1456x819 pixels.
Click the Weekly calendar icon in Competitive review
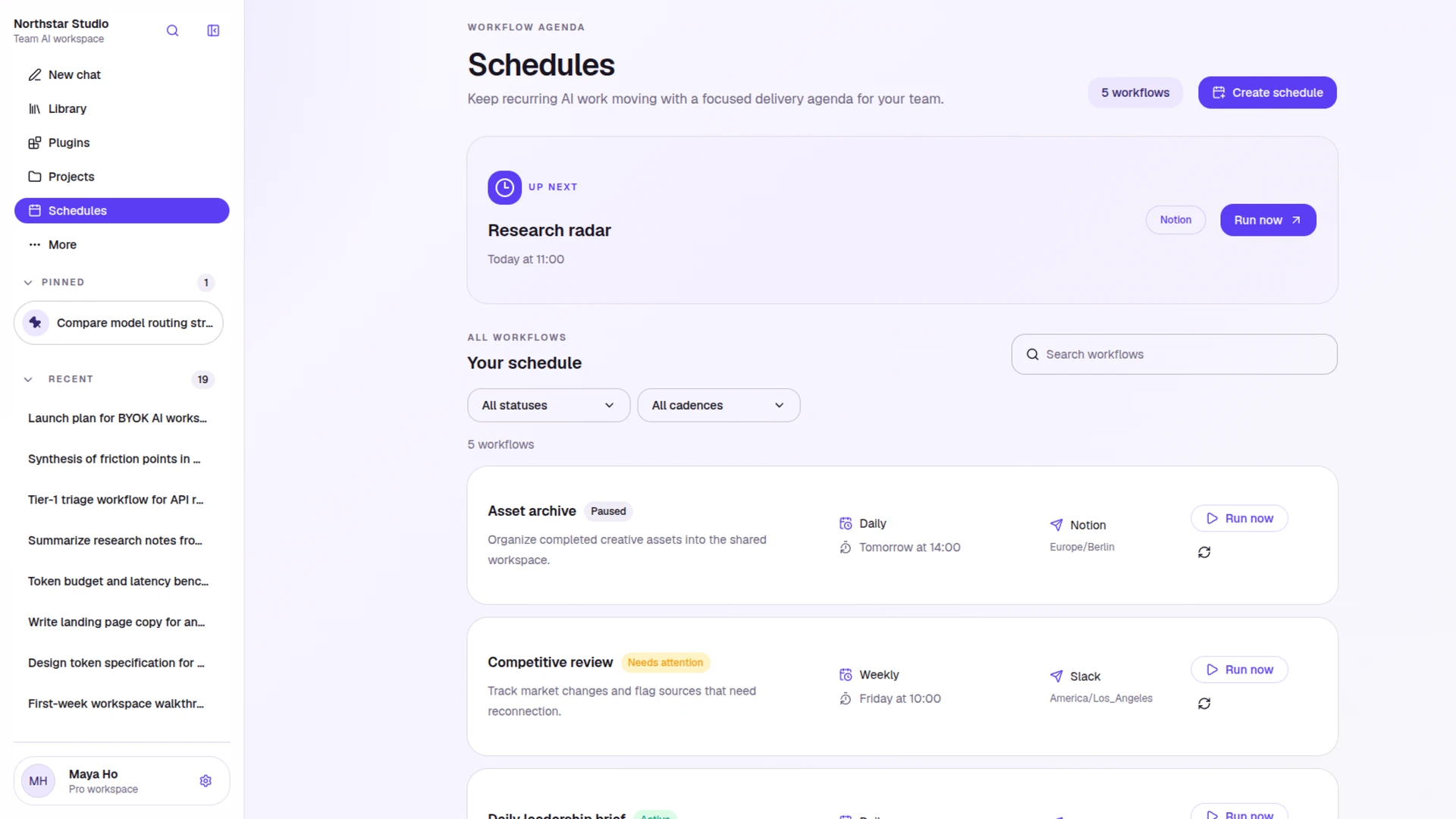[x=846, y=675]
